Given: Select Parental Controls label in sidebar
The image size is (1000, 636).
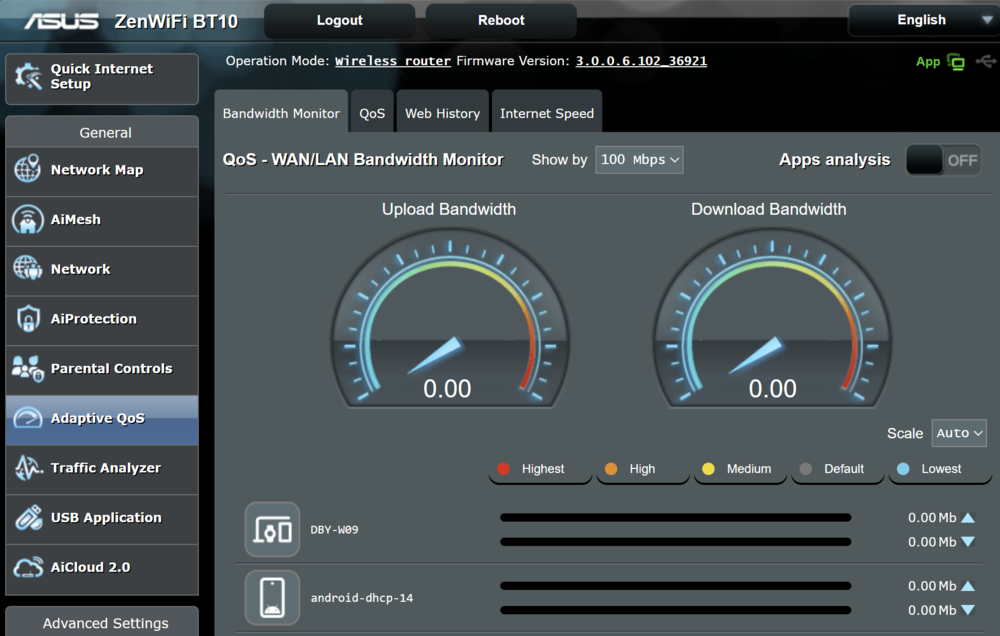Looking at the screenshot, I should (112, 369).
